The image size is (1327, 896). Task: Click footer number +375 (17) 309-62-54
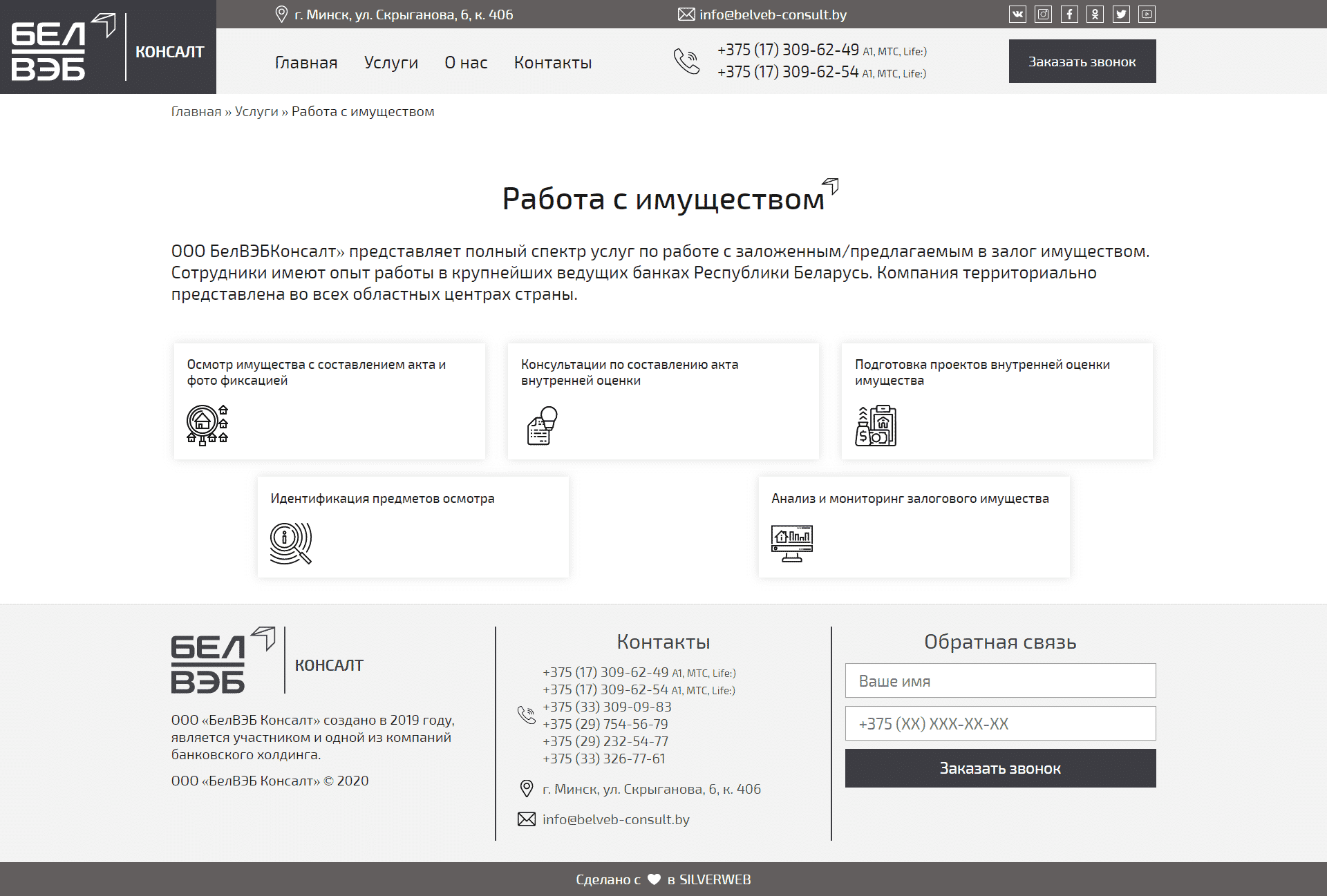click(605, 689)
